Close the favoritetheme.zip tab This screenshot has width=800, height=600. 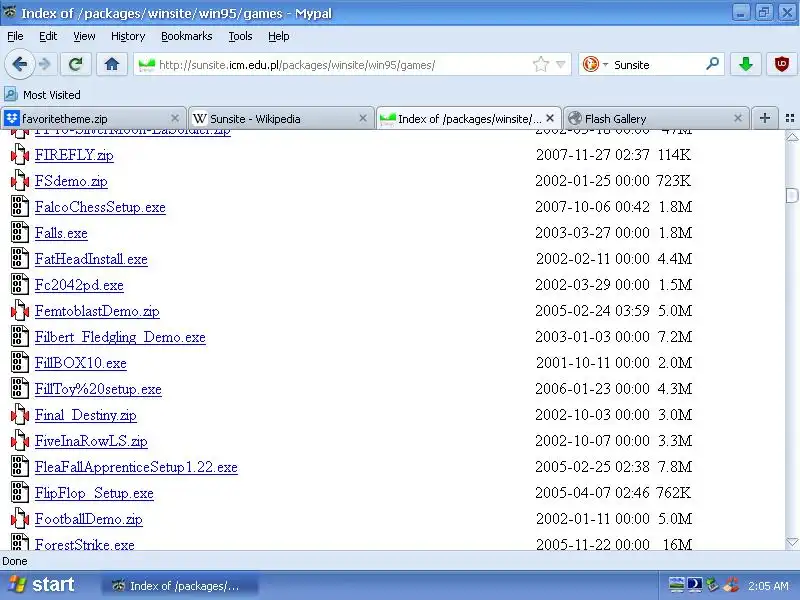point(175,118)
